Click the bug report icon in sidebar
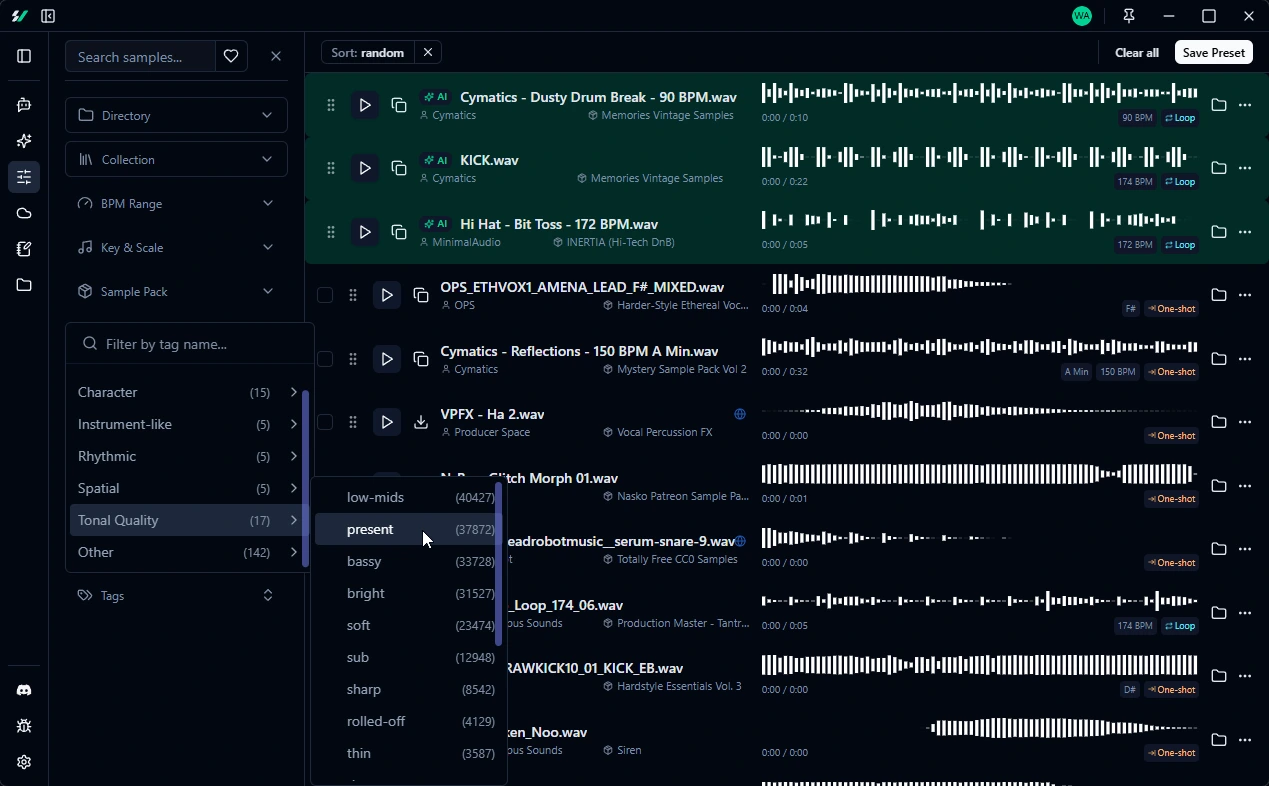 pos(23,726)
